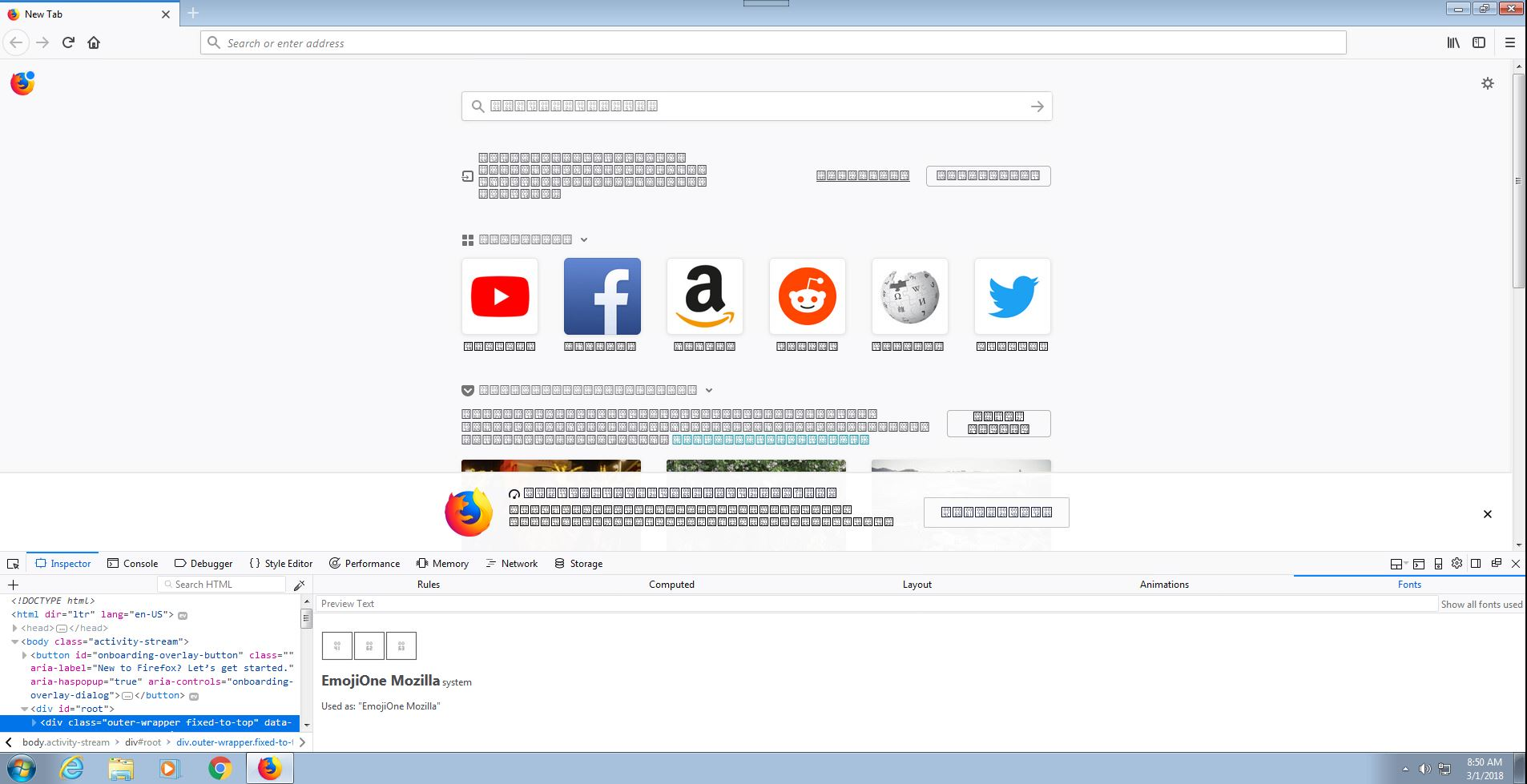
Task: Collapse the Pocket section chevron
Action: click(x=709, y=391)
